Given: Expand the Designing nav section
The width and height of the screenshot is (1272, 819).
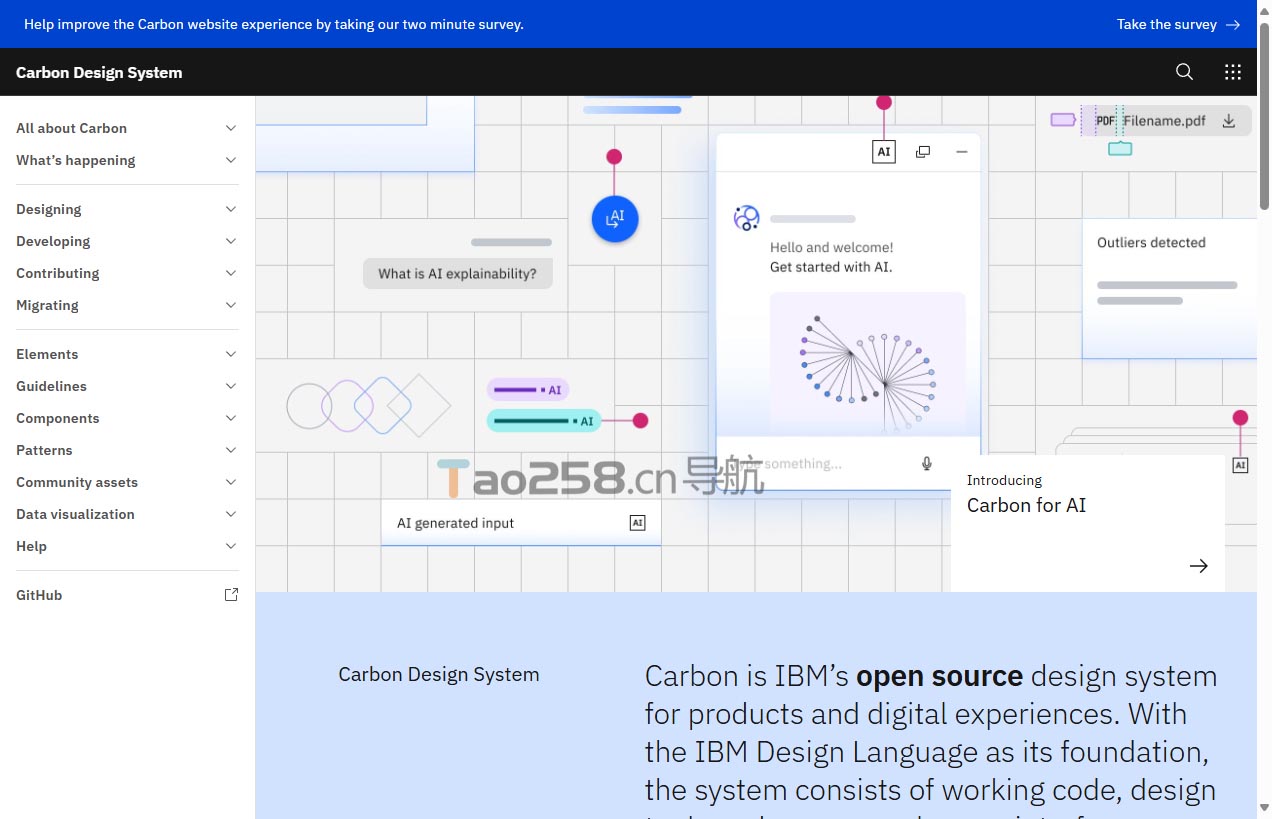Looking at the screenshot, I should (127, 209).
